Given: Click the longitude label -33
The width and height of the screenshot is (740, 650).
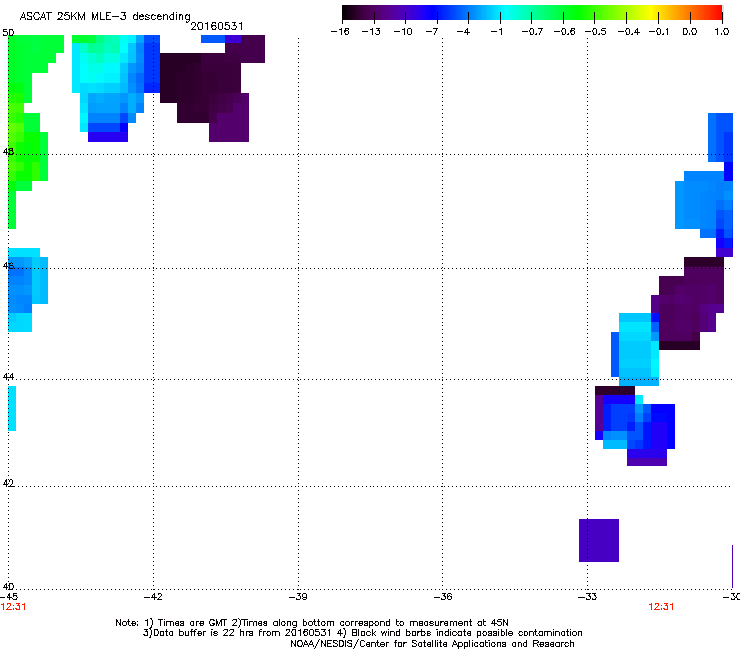Looking at the screenshot, I should pyautogui.click(x=588, y=597).
